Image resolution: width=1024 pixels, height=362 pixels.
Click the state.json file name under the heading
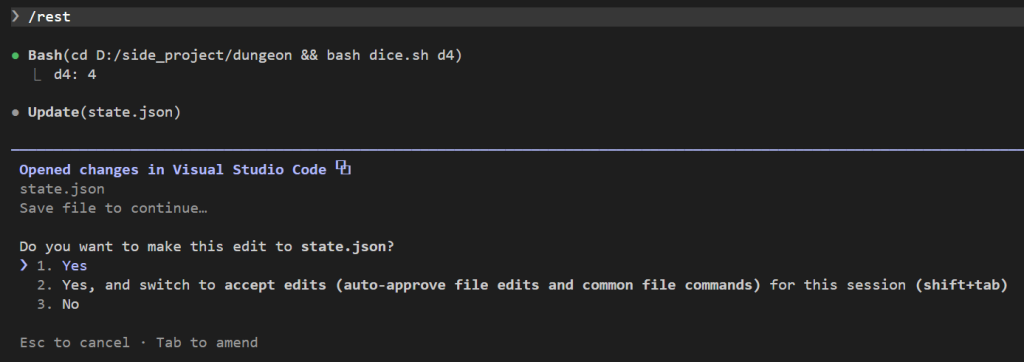pos(62,189)
